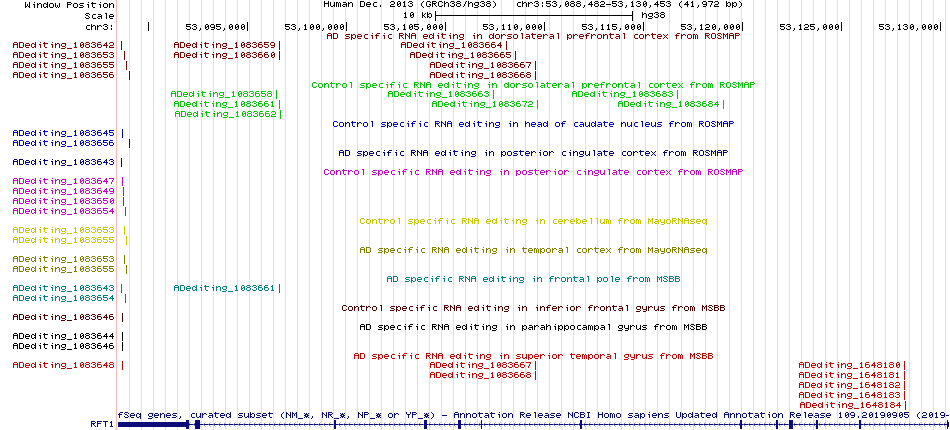Open Control specific cerebellum MayoRNAseq track title
Screen dimensions: 950x430
pyautogui.click(x=533, y=221)
